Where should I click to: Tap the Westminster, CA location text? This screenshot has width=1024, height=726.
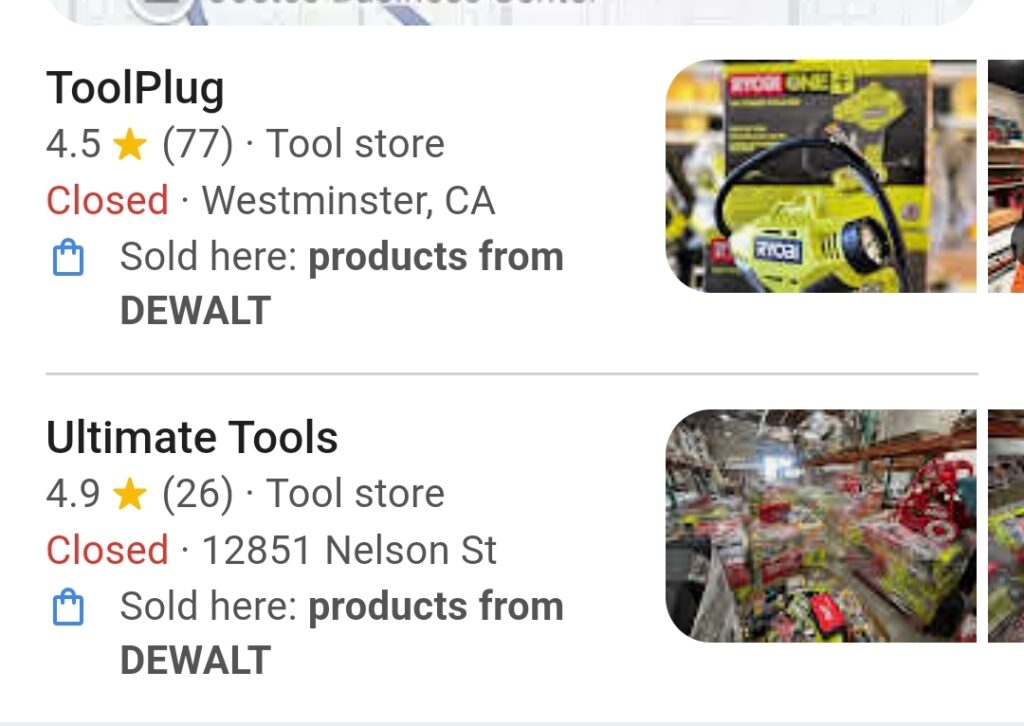[348, 201]
